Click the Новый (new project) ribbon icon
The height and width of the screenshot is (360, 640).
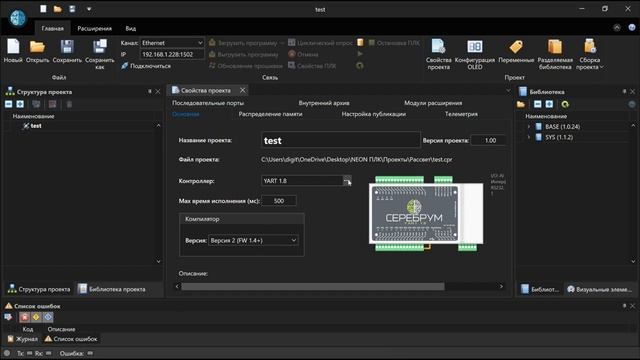(13, 51)
